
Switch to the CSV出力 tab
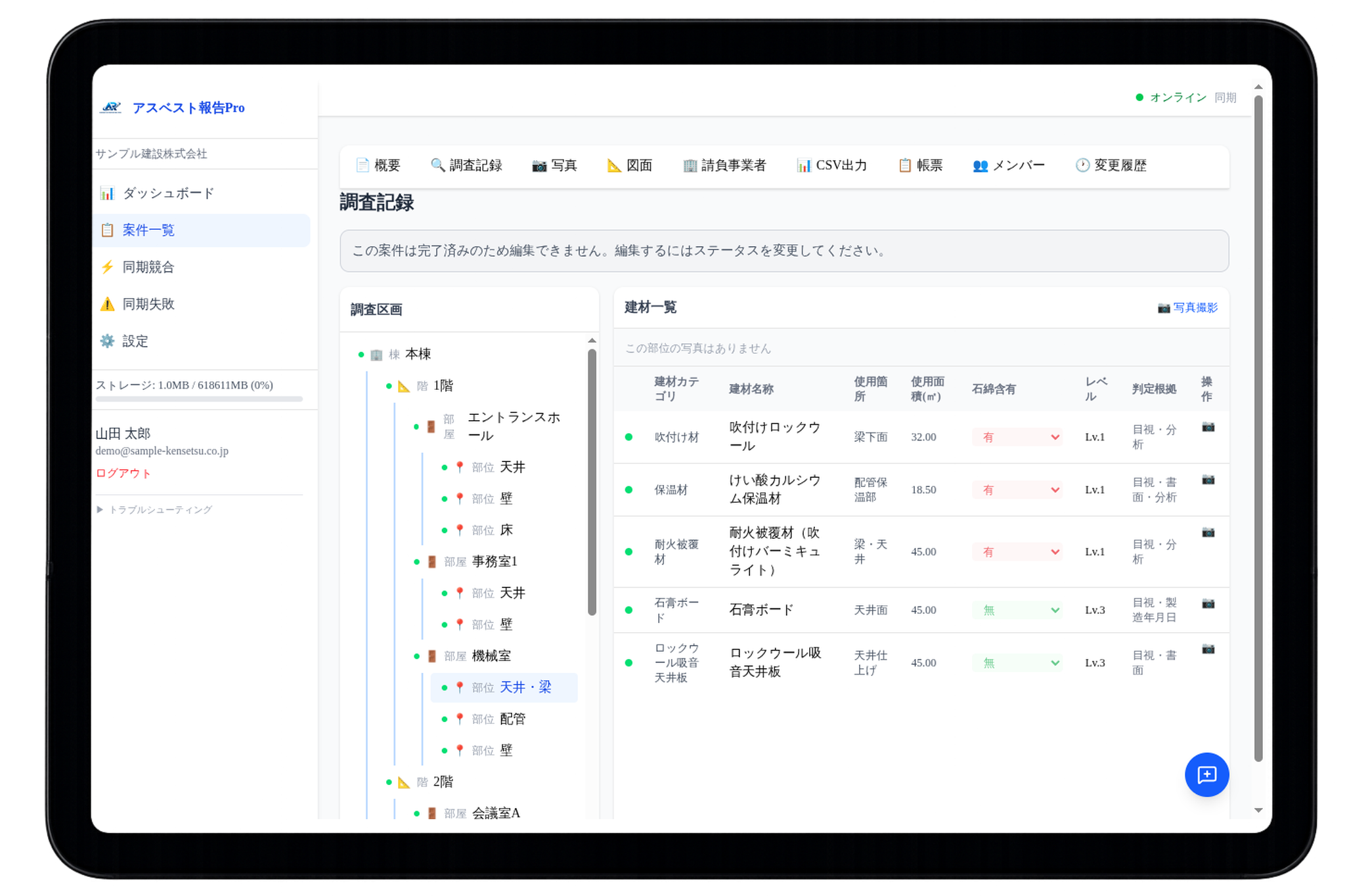pos(832,165)
